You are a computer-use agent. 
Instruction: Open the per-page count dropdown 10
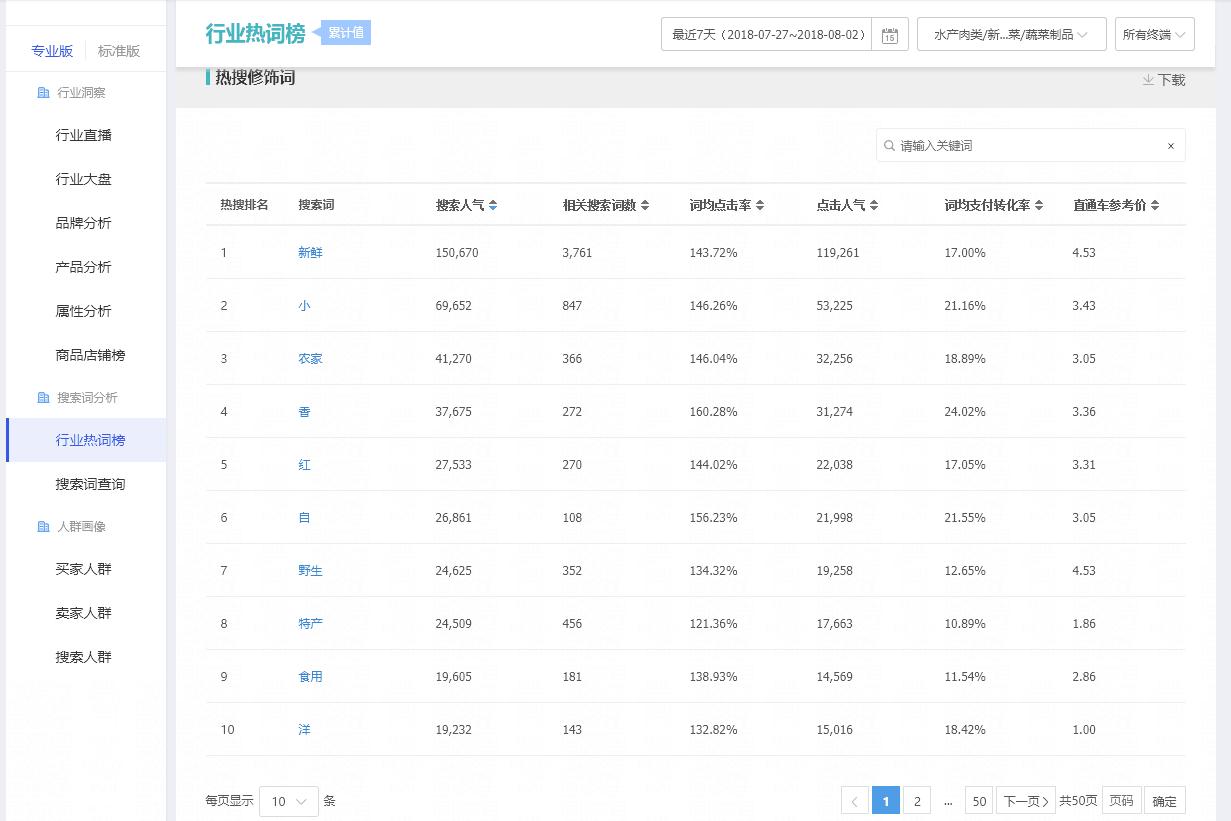tap(289, 801)
